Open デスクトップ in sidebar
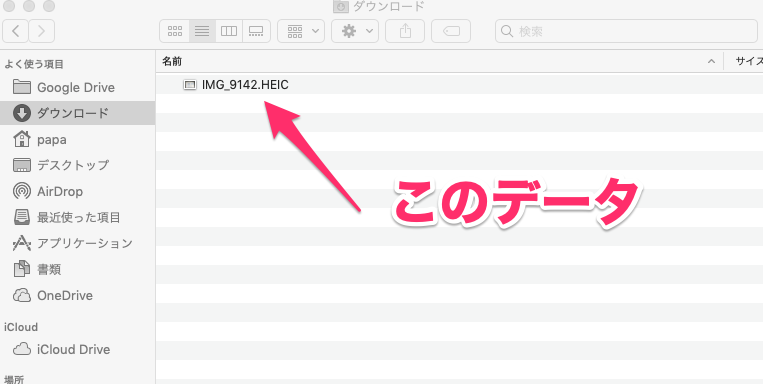Screen dimensions: 763x384 point(78,165)
